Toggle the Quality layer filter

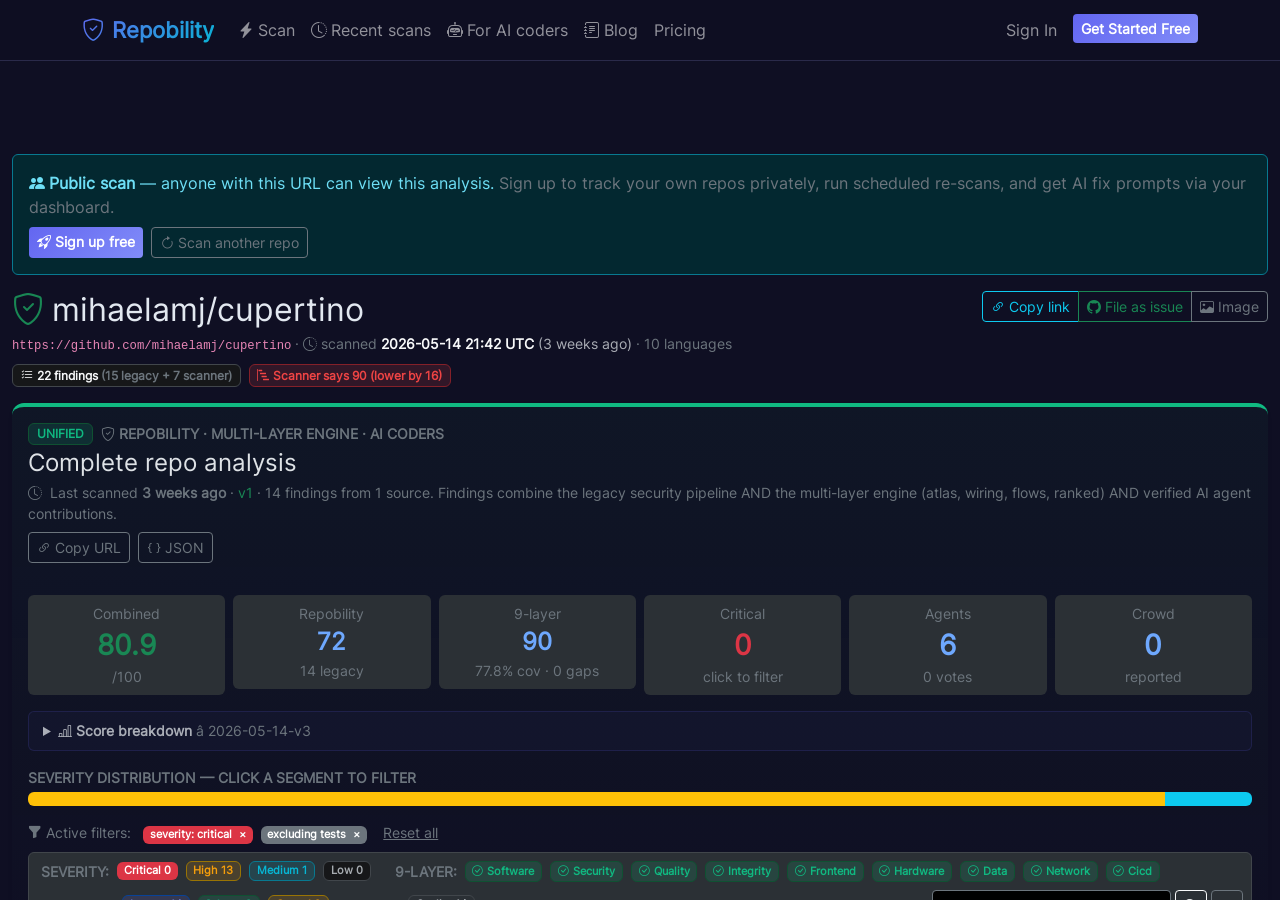click(664, 871)
